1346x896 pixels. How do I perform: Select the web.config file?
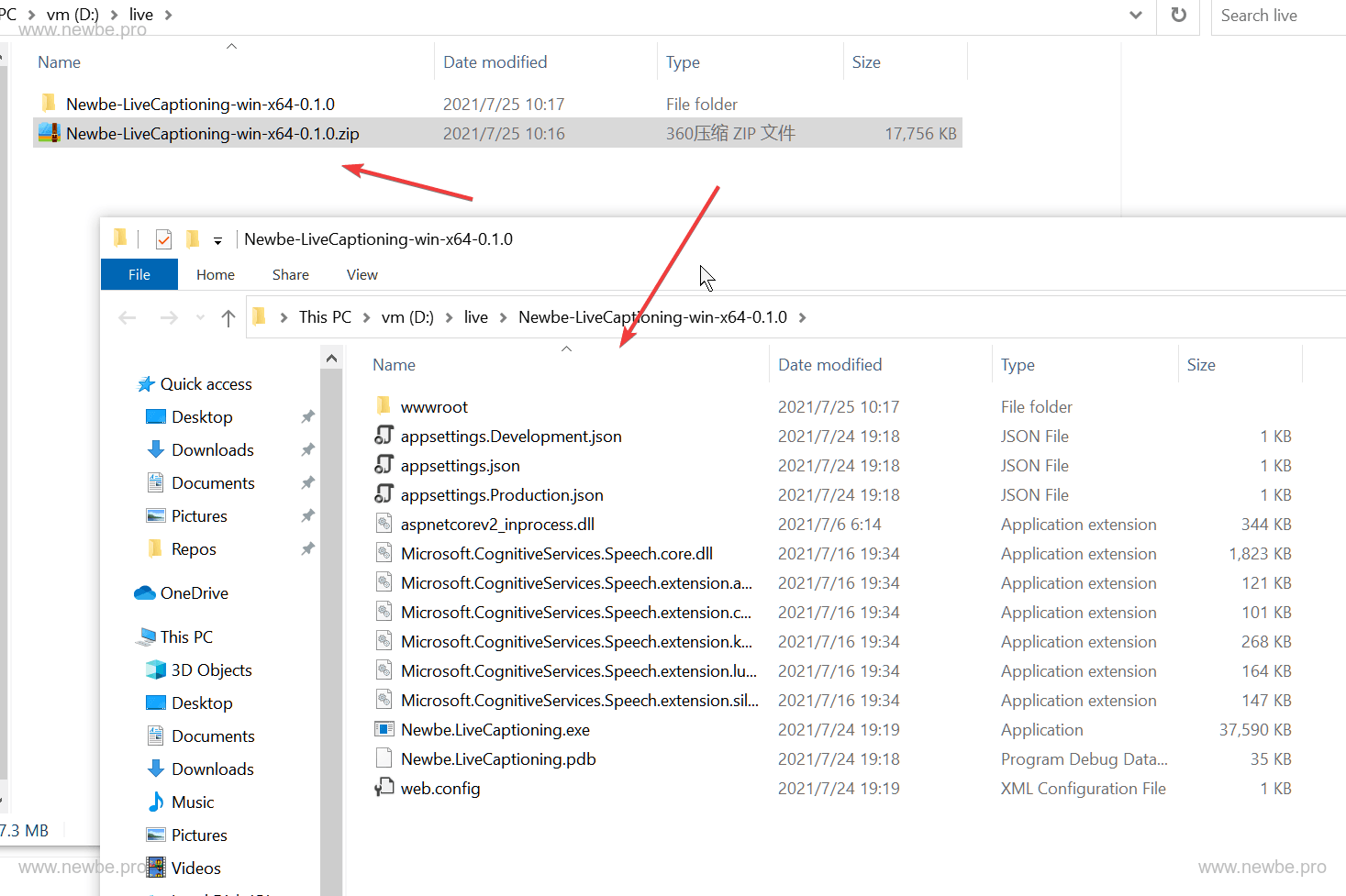(x=439, y=789)
